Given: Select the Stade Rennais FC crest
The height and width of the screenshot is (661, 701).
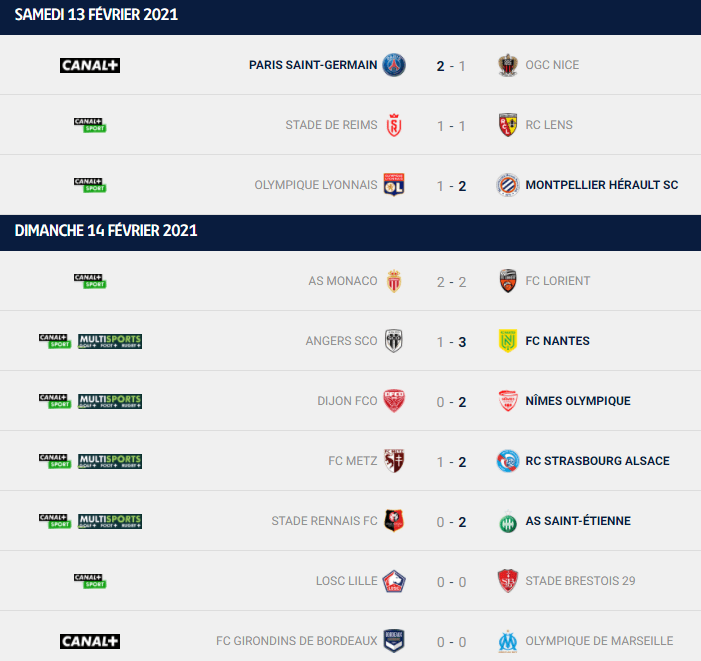Looking at the screenshot, I should pyautogui.click(x=394, y=521).
